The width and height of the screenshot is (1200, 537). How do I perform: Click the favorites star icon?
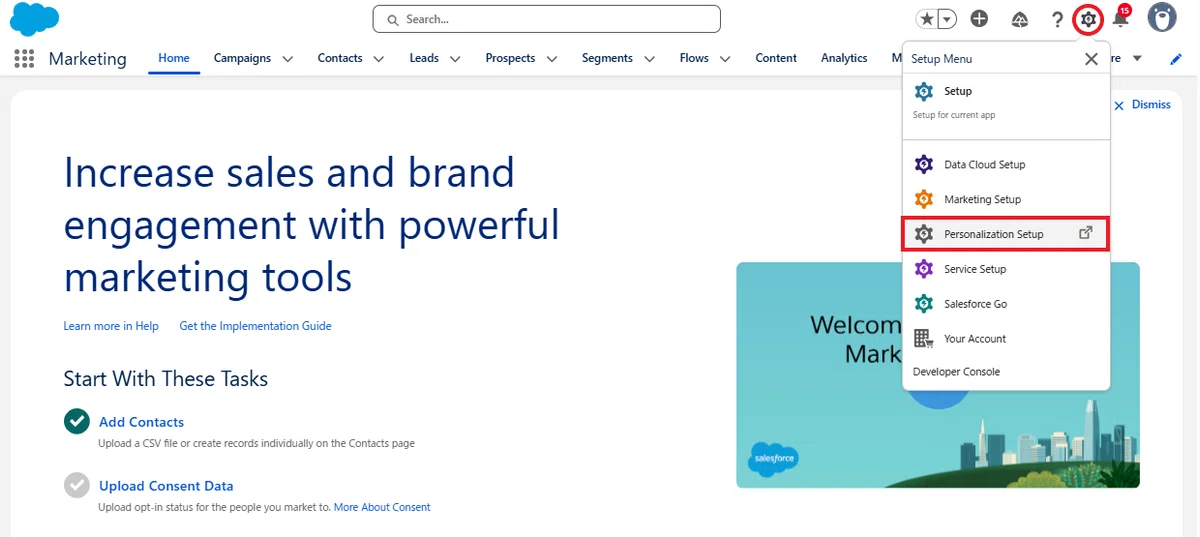click(927, 19)
